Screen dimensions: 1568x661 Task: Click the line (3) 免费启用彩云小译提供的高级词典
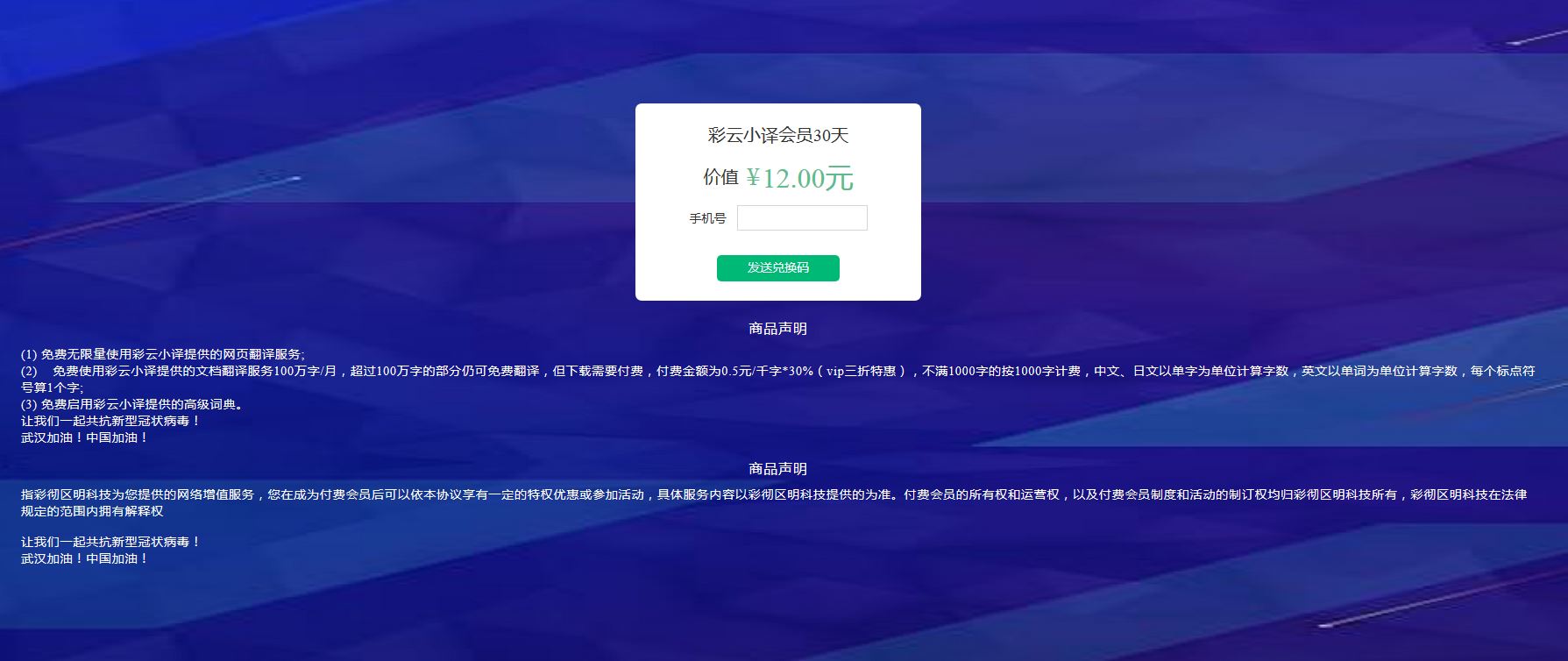coord(132,404)
